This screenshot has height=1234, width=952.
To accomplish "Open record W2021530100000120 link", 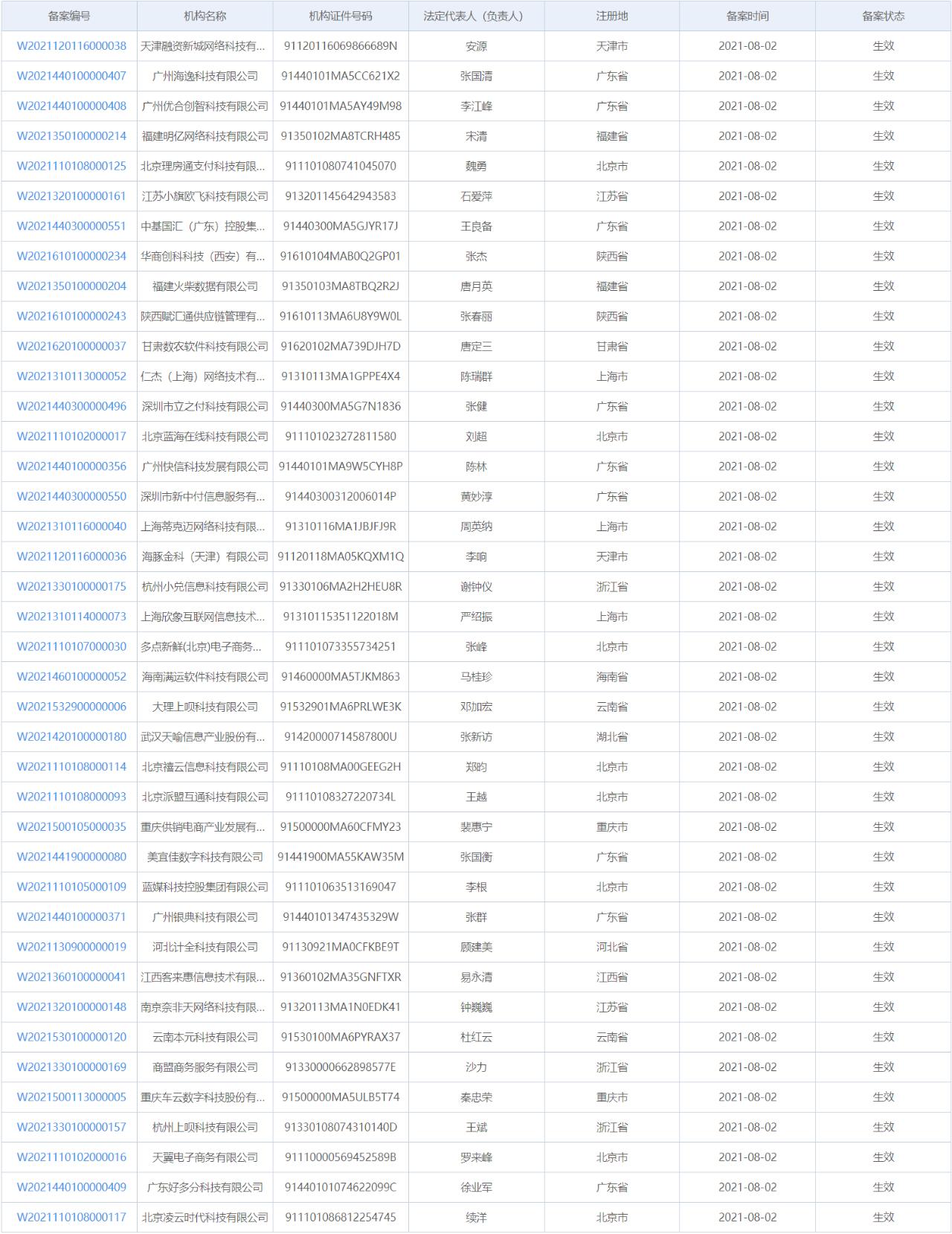I will [71, 1037].
